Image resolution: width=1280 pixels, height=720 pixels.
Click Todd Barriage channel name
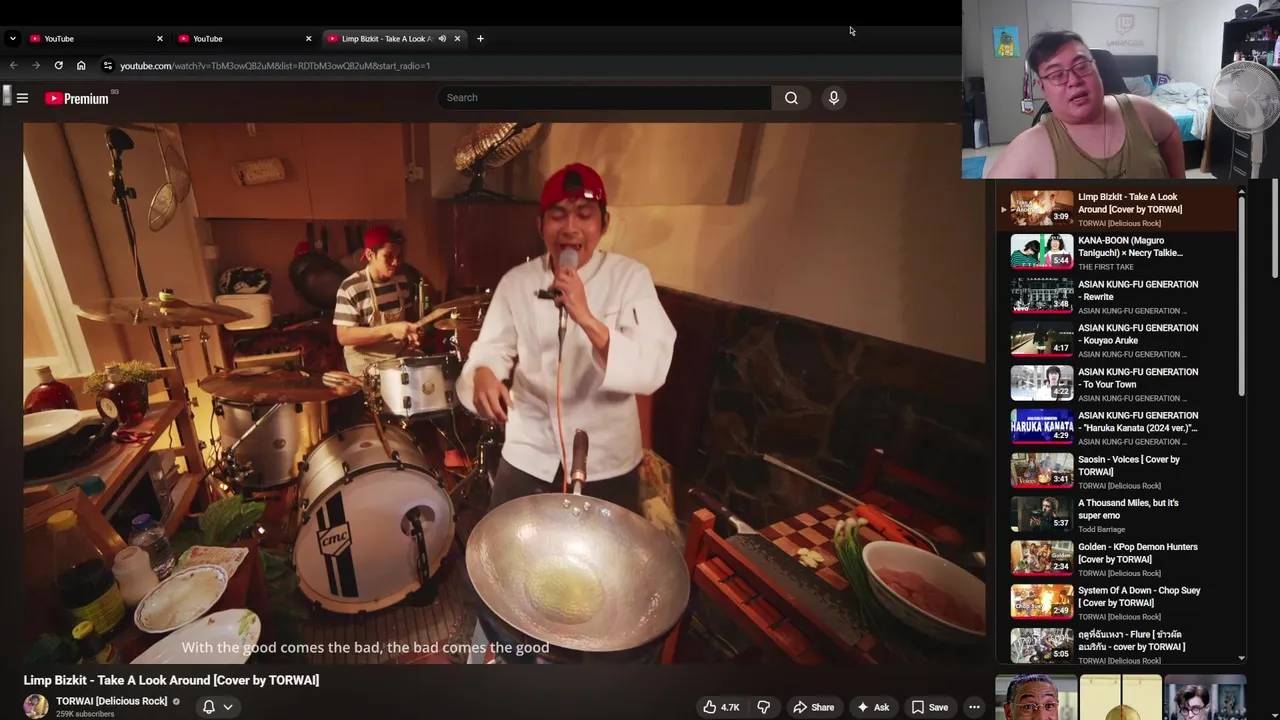click(x=1101, y=530)
